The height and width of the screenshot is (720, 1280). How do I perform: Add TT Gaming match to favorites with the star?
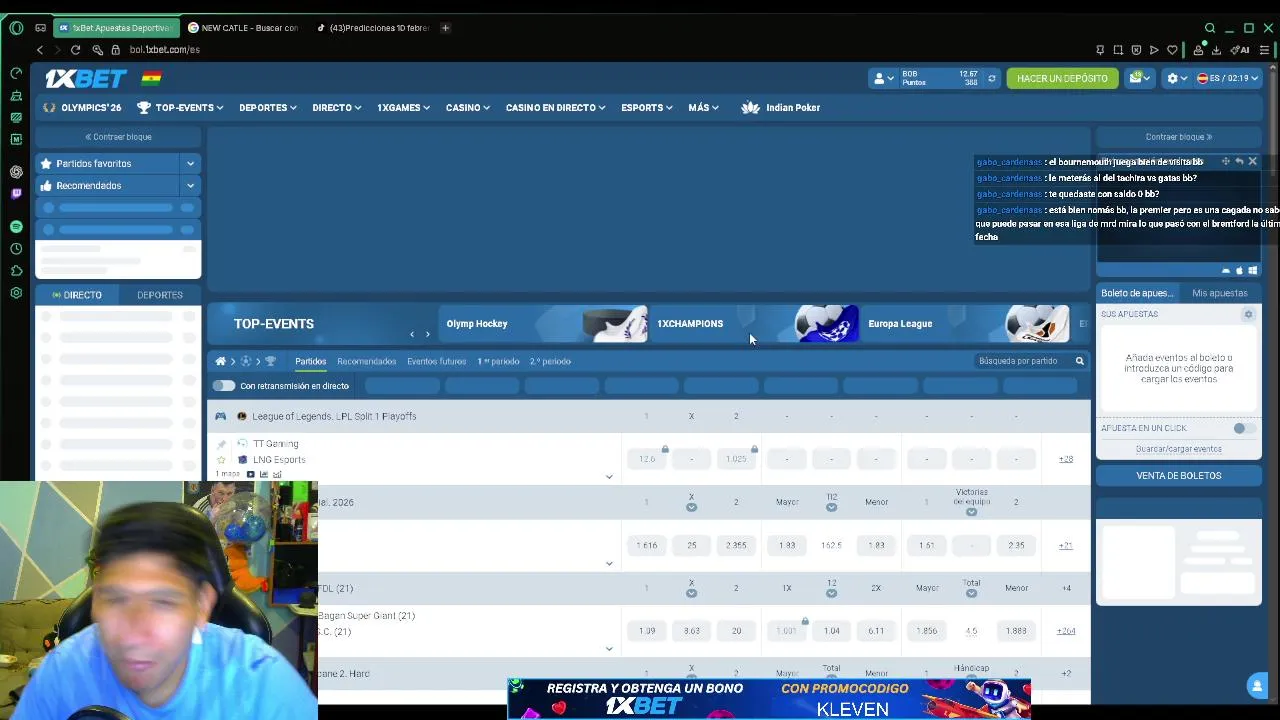(221, 460)
